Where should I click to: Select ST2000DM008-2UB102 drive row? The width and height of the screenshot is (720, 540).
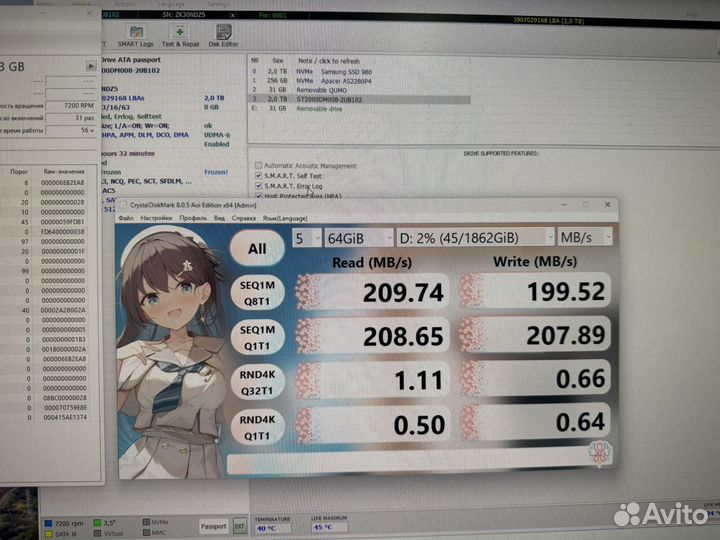click(x=360, y=99)
